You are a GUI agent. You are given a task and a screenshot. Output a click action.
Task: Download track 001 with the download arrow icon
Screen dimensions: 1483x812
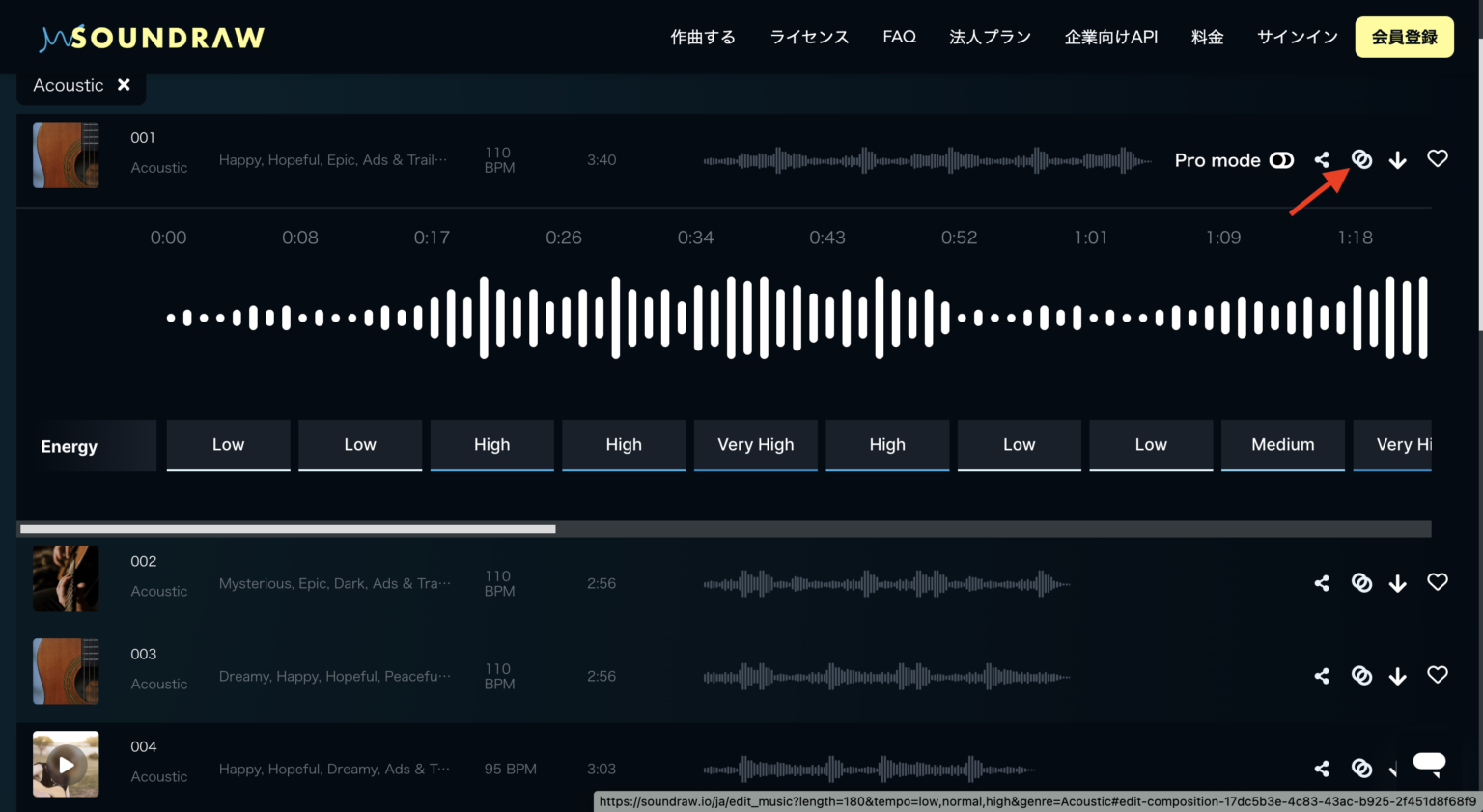coord(1398,159)
